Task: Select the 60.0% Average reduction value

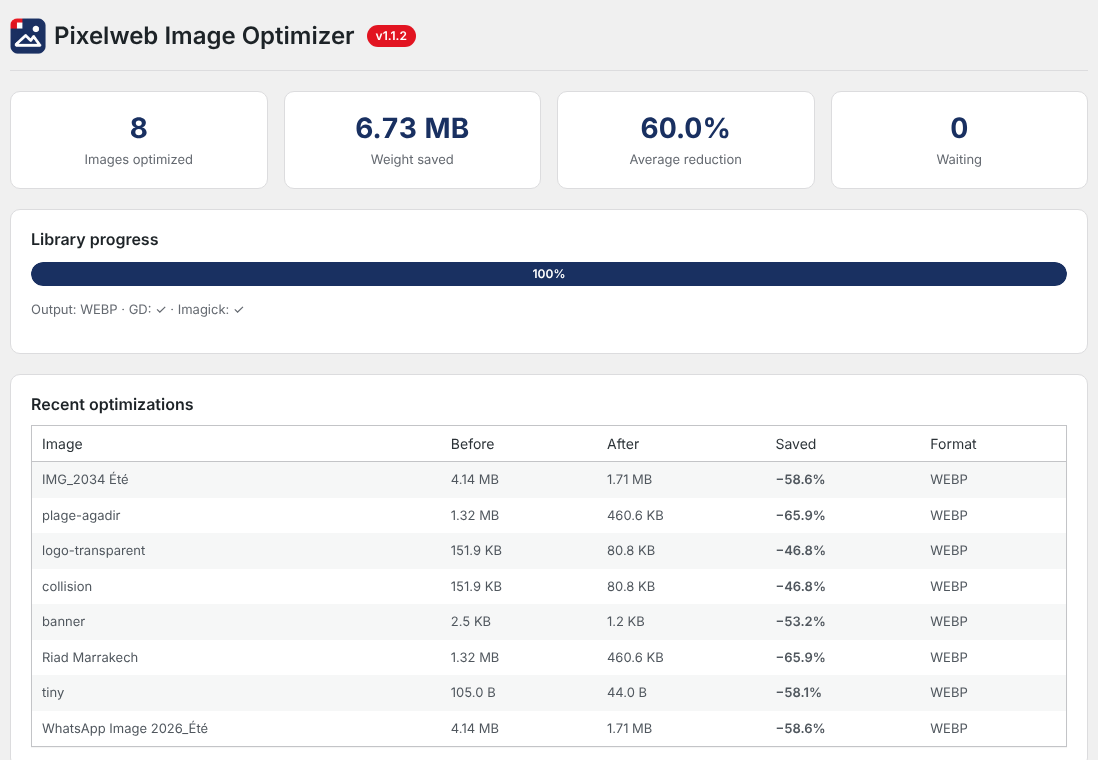Action: 686,128
